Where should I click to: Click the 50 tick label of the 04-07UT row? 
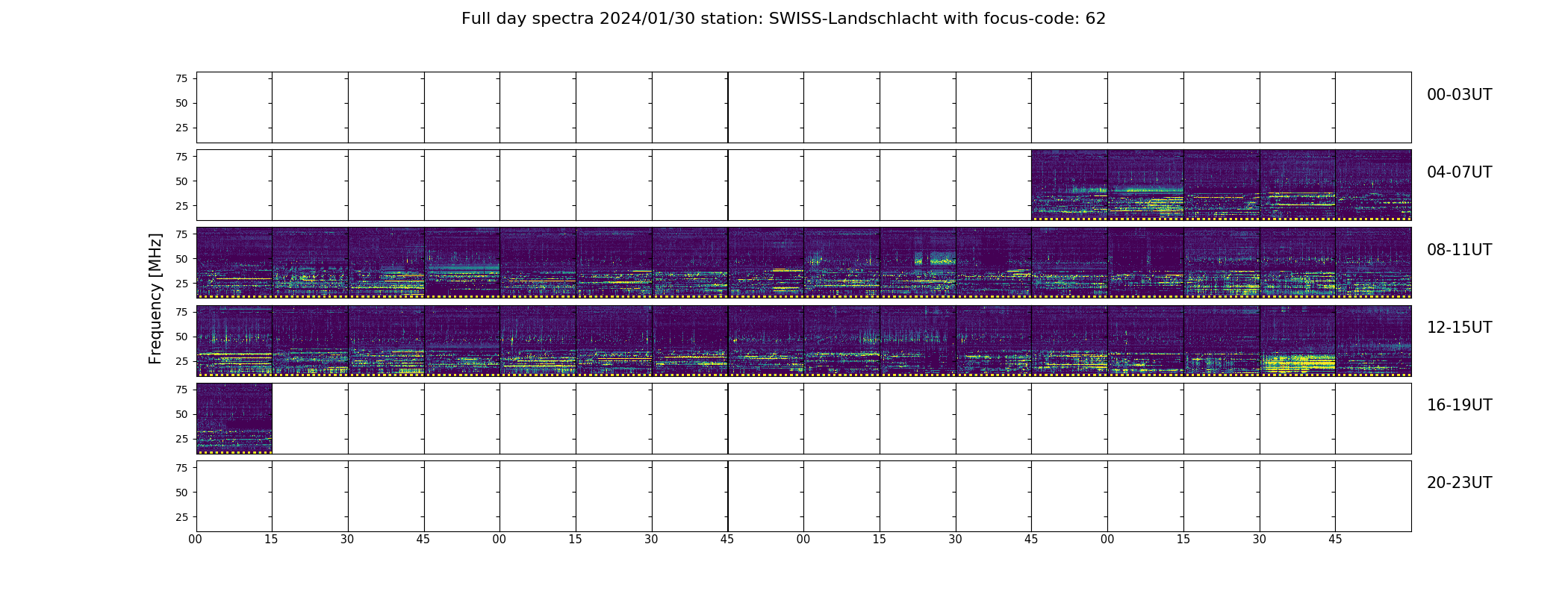click(x=181, y=181)
